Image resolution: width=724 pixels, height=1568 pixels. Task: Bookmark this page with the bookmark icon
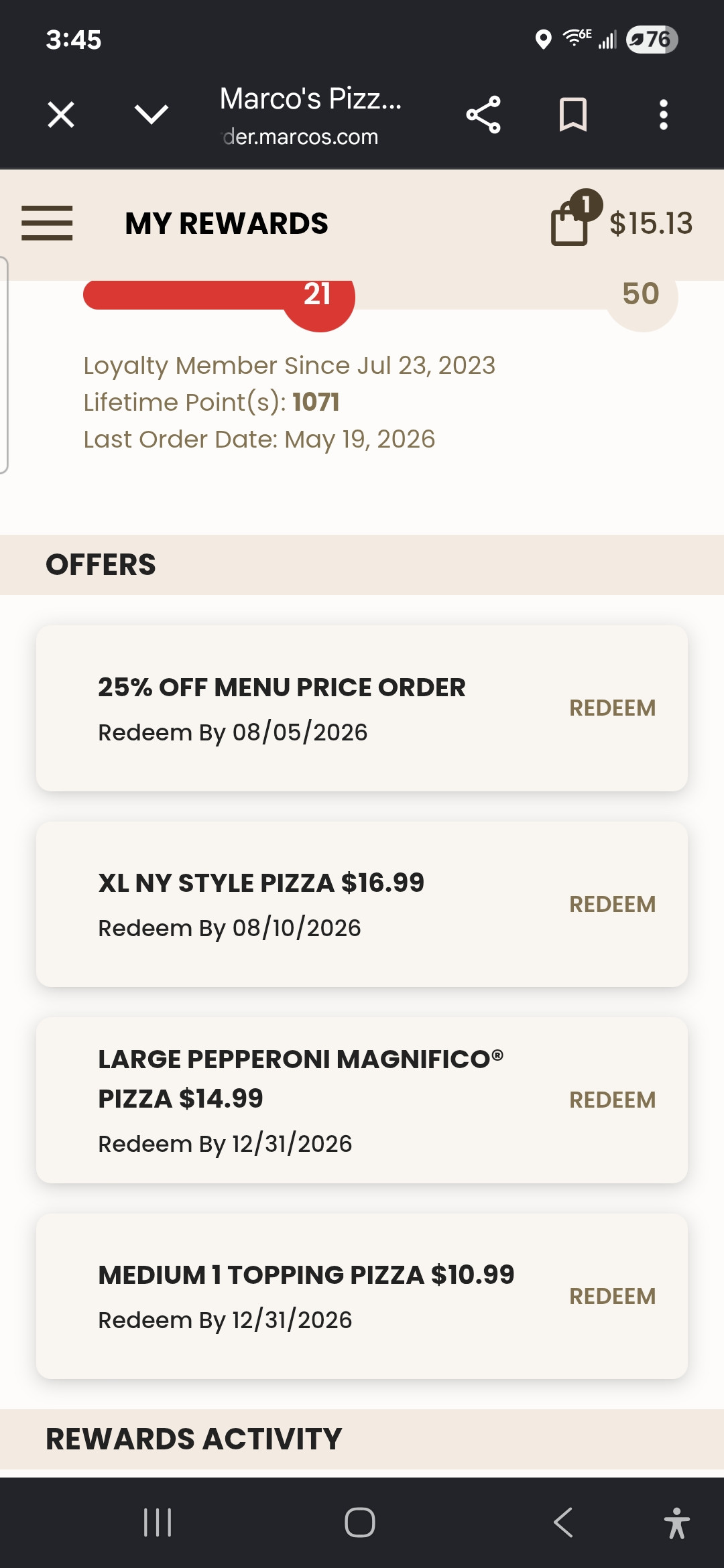click(x=573, y=115)
